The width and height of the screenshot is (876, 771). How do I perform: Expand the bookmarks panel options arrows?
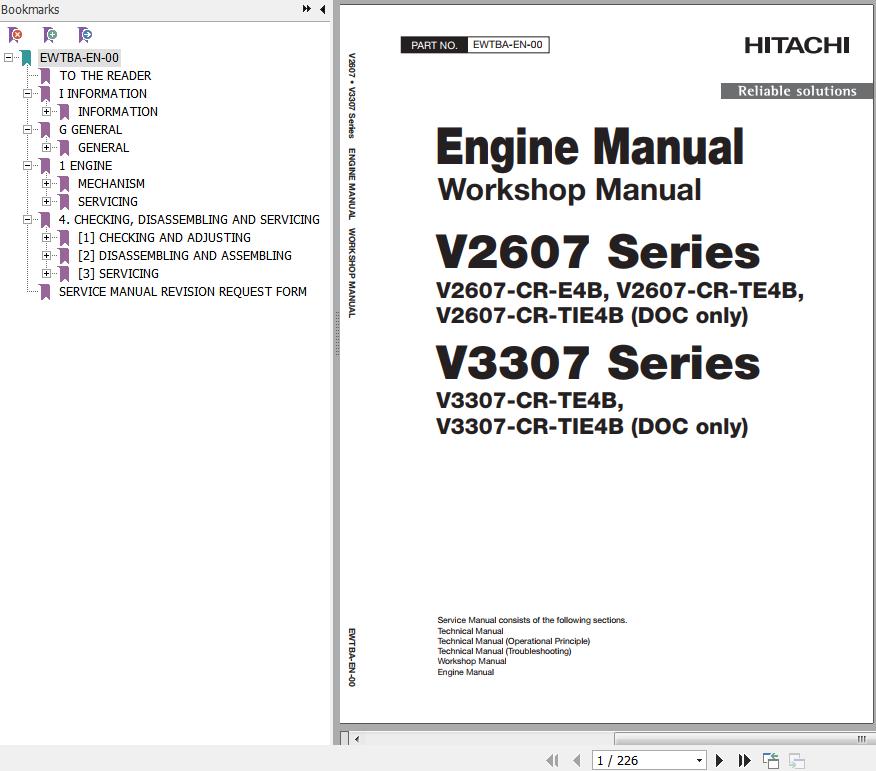(306, 9)
